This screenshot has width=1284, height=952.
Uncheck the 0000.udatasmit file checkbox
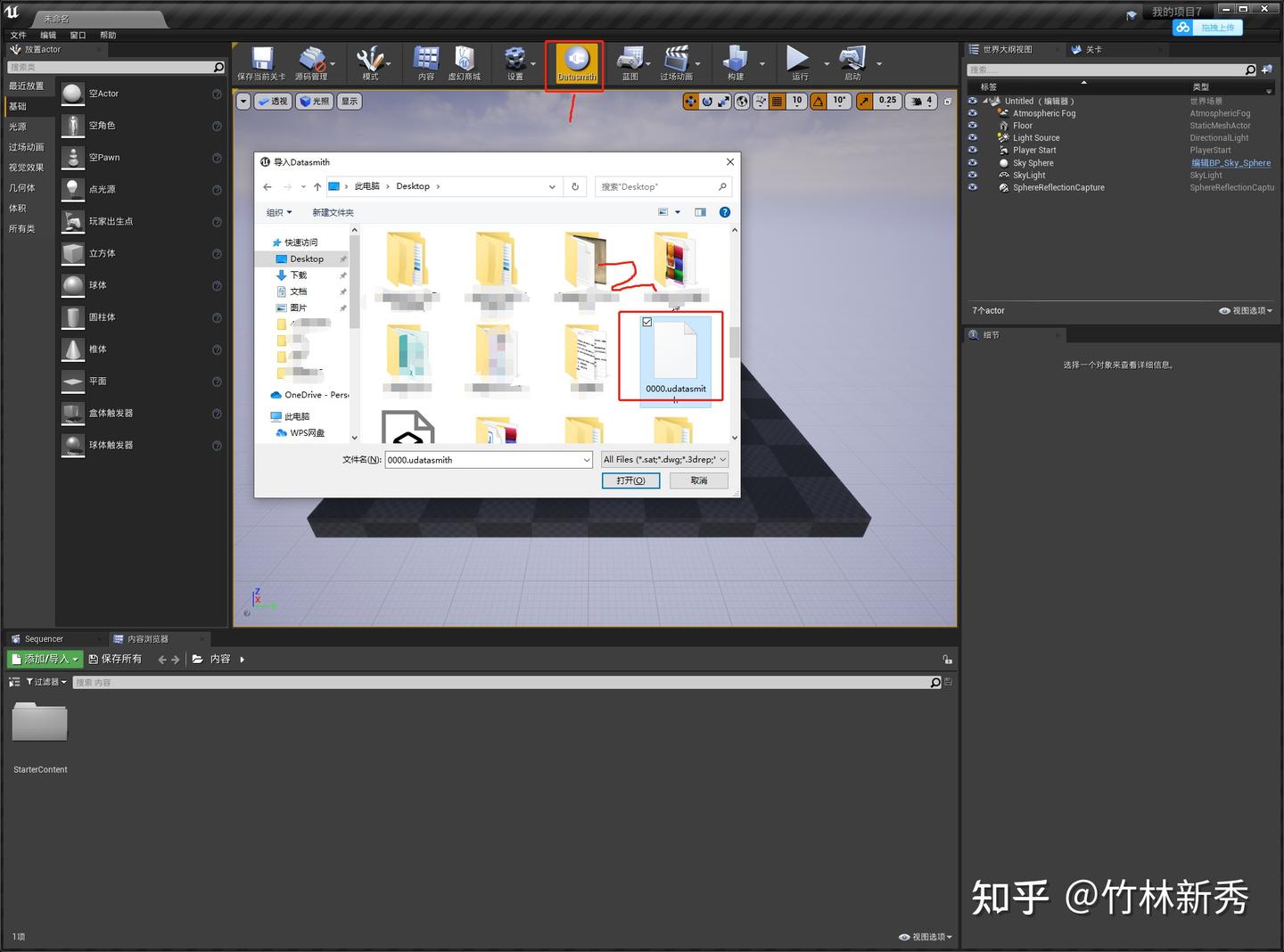pos(647,322)
